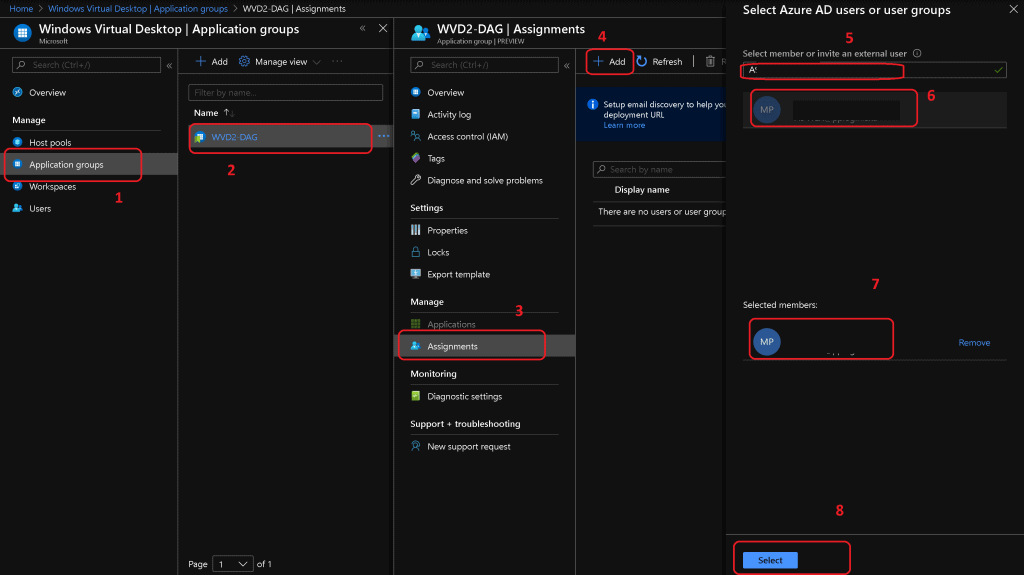Image resolution: width=1024 pixels, height=575 pixels.
Task: Click the Users icon in left menu
Action: pyautogui.click(x=18, y=208)
